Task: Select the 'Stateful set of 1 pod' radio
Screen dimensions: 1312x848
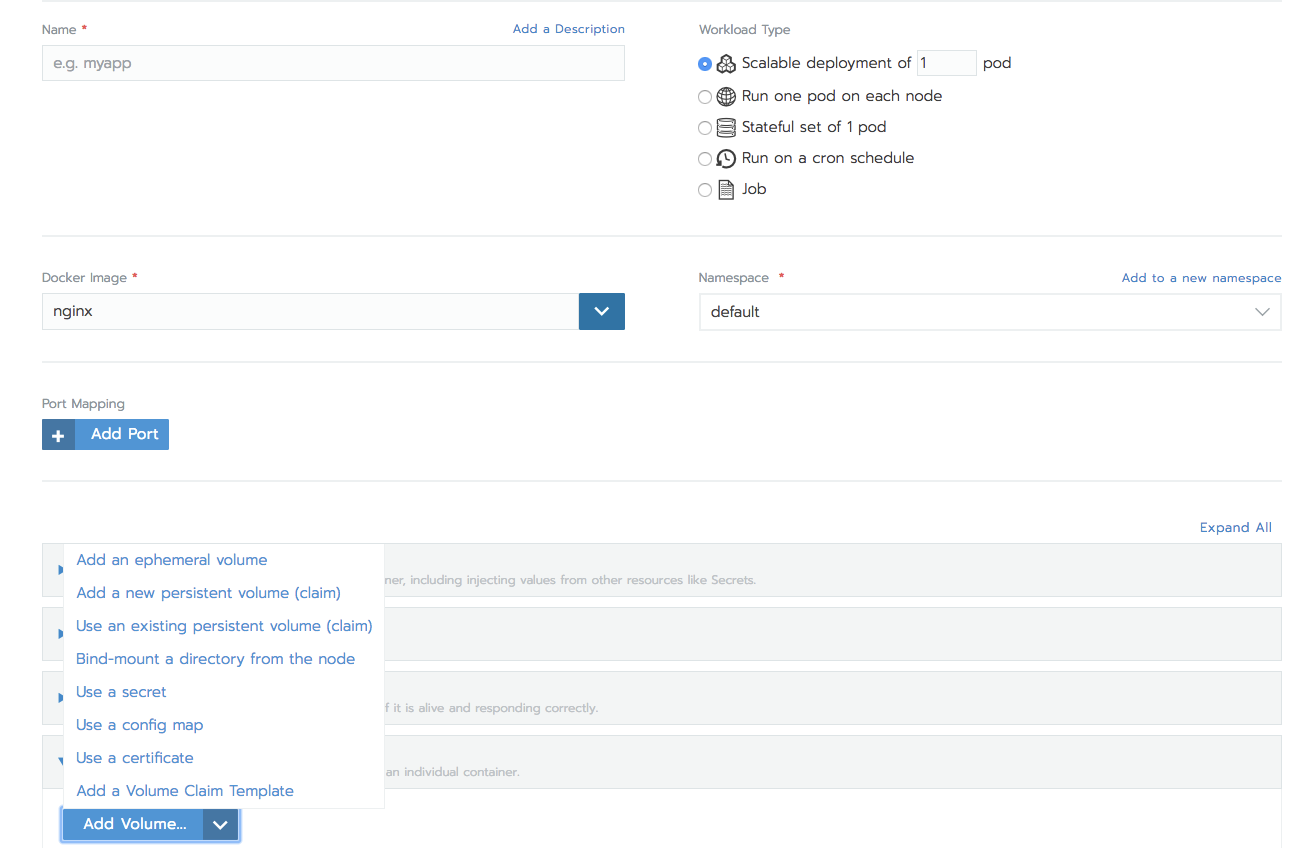Action: tap(705, 127)
